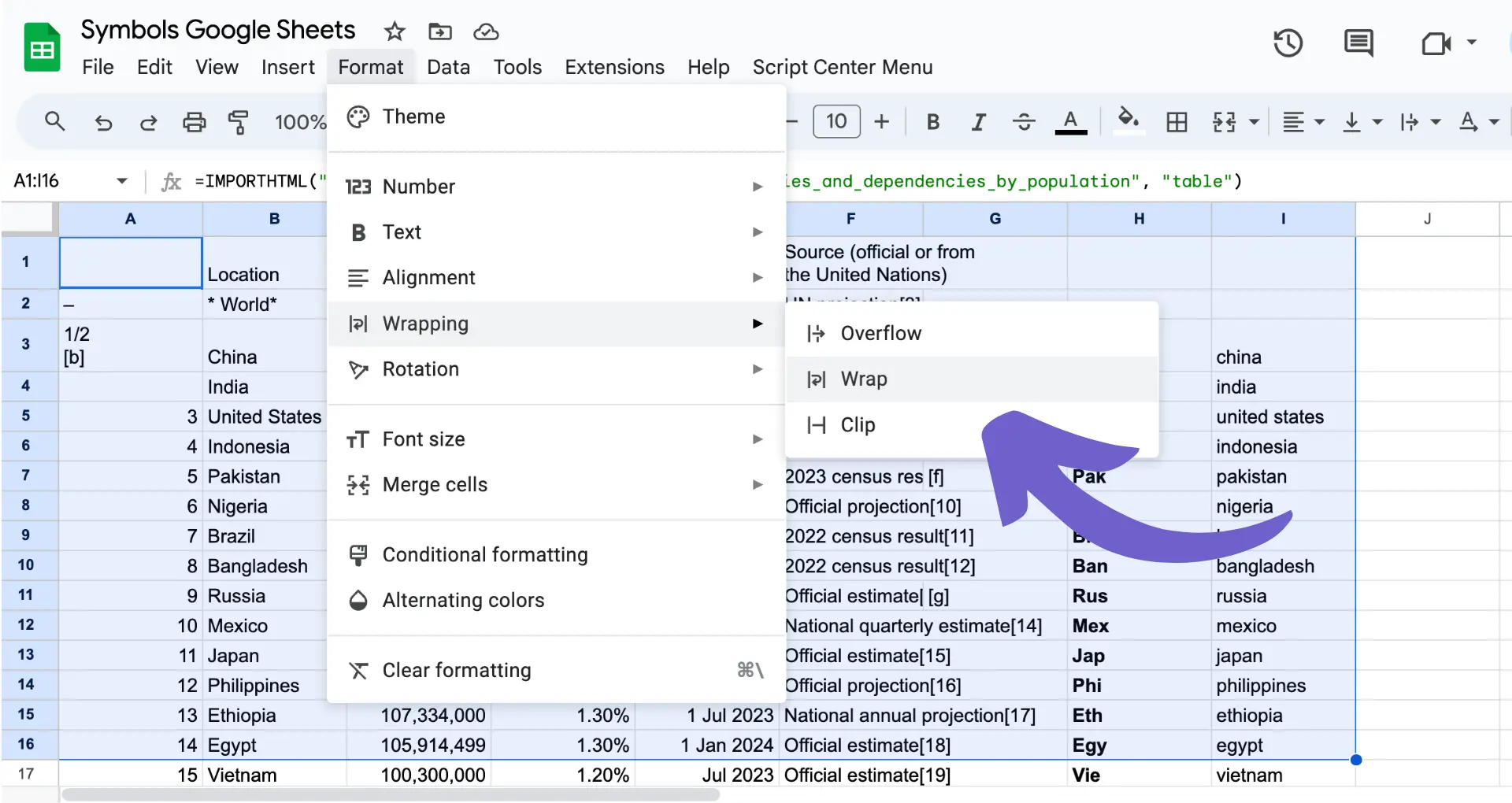Start a video call with camera icon
Image resolution: width=1512 pixels, height=803 pixels.
1436,43
